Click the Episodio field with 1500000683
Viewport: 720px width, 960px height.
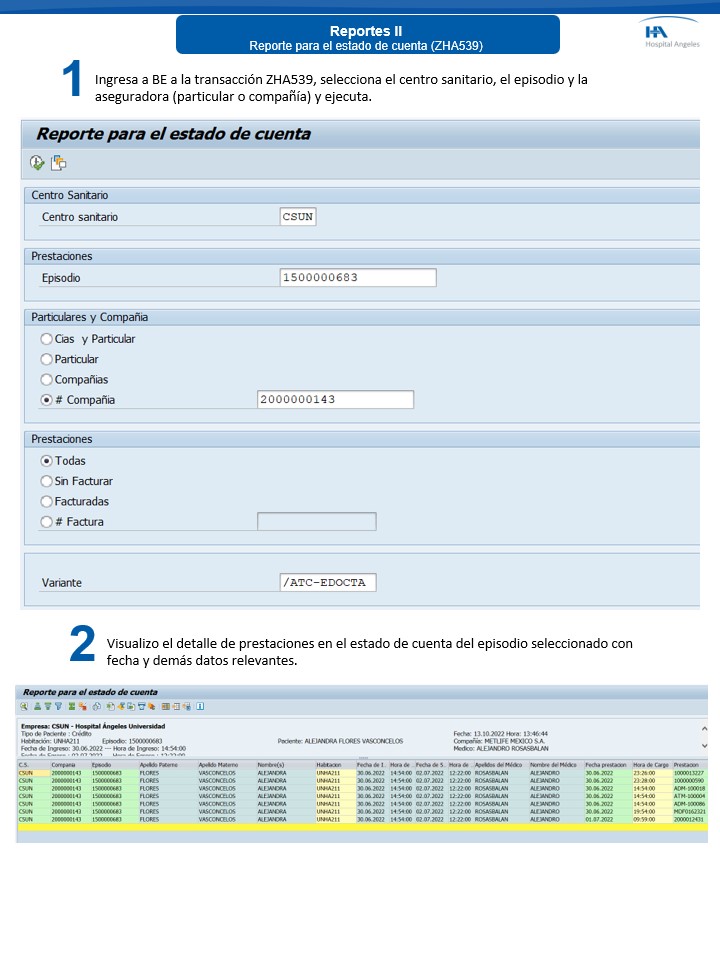pyautogui.click(x=358, y=278)
